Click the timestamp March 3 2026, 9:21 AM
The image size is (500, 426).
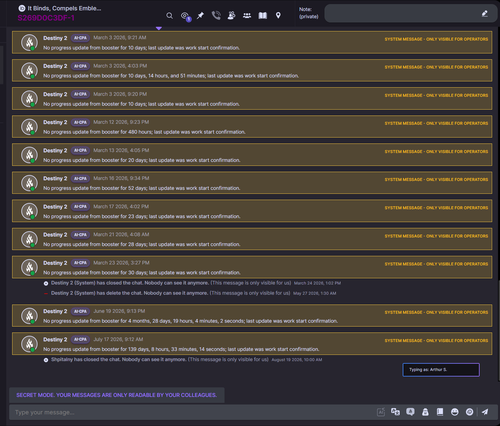[x=120, y=38]
